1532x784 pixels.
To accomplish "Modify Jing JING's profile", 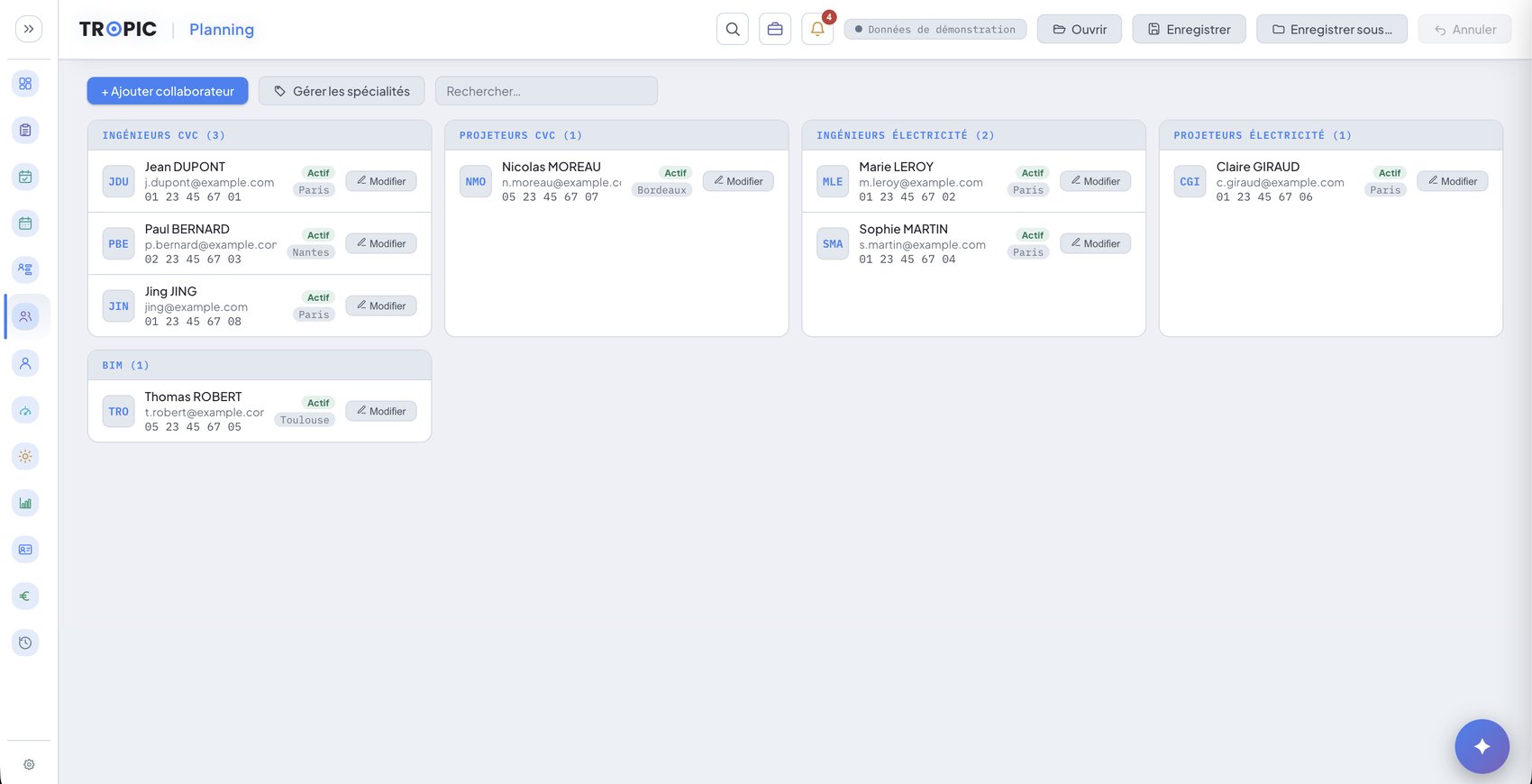I will 381,305.
